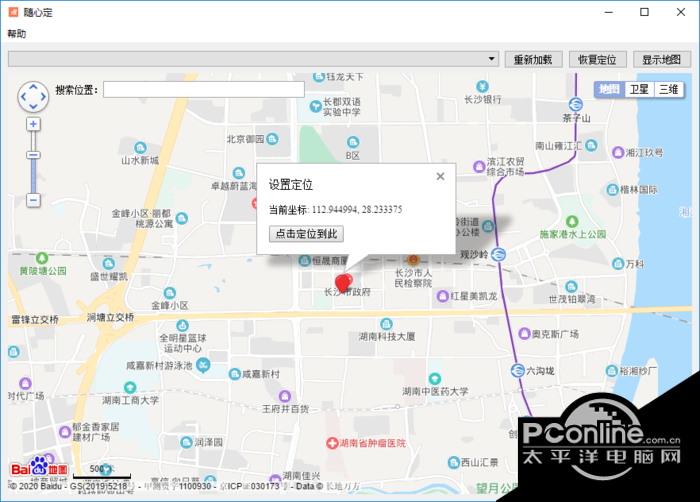Switch map to 三维 view
This screenshot has height=502, width=700.
(x=668, y=89)
